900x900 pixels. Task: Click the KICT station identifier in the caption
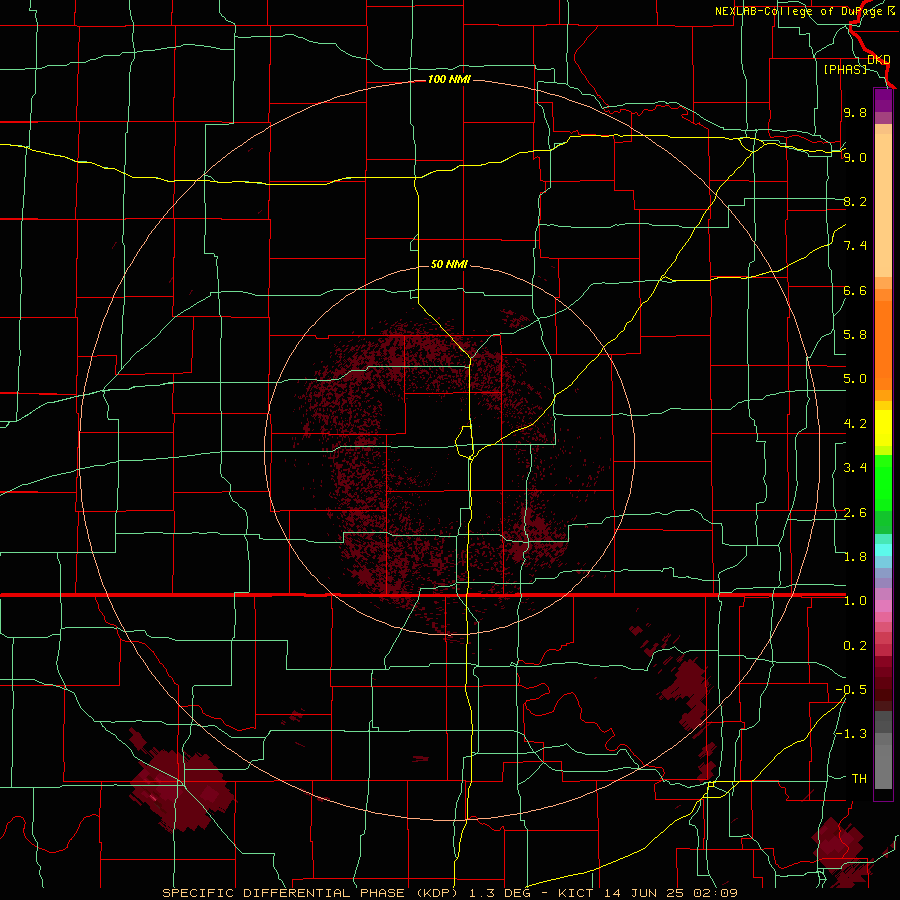577,893
